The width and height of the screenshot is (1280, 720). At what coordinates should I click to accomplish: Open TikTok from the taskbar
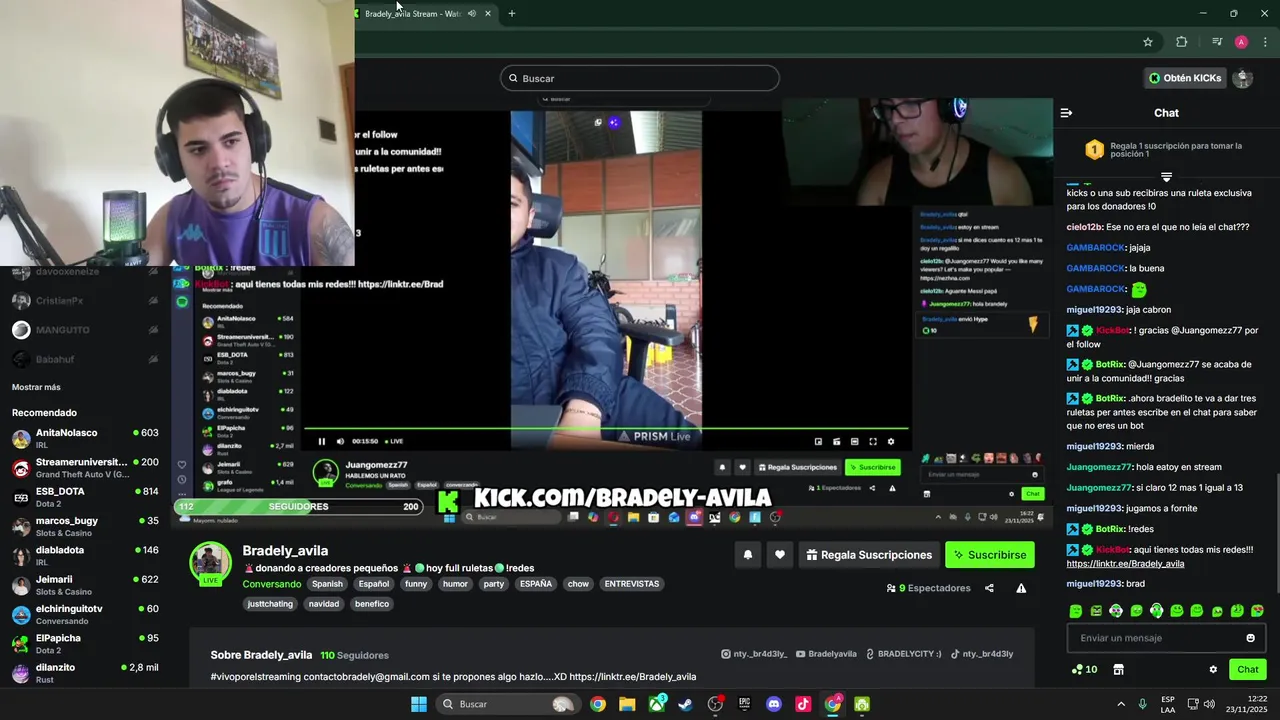pos(803,704)
